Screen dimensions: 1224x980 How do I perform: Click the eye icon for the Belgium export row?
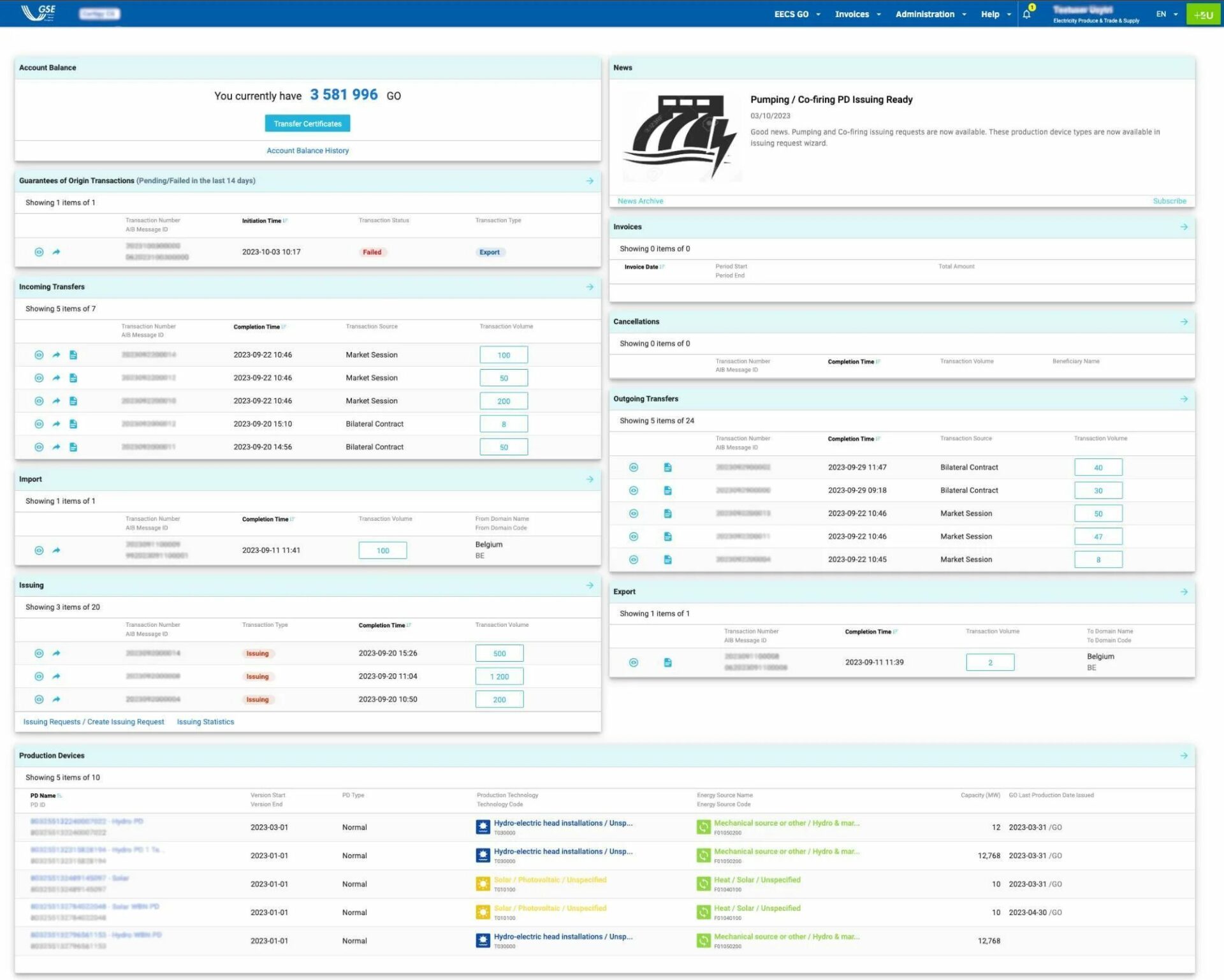coord(633,662)
